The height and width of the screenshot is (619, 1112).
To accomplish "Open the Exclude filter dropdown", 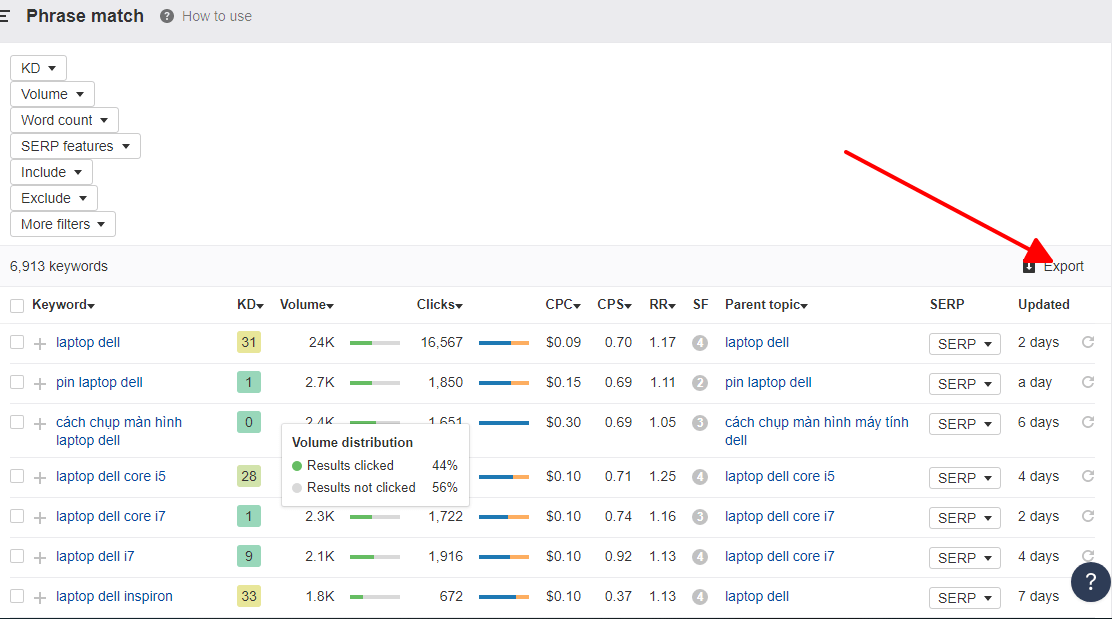I will tap(54, 199).
